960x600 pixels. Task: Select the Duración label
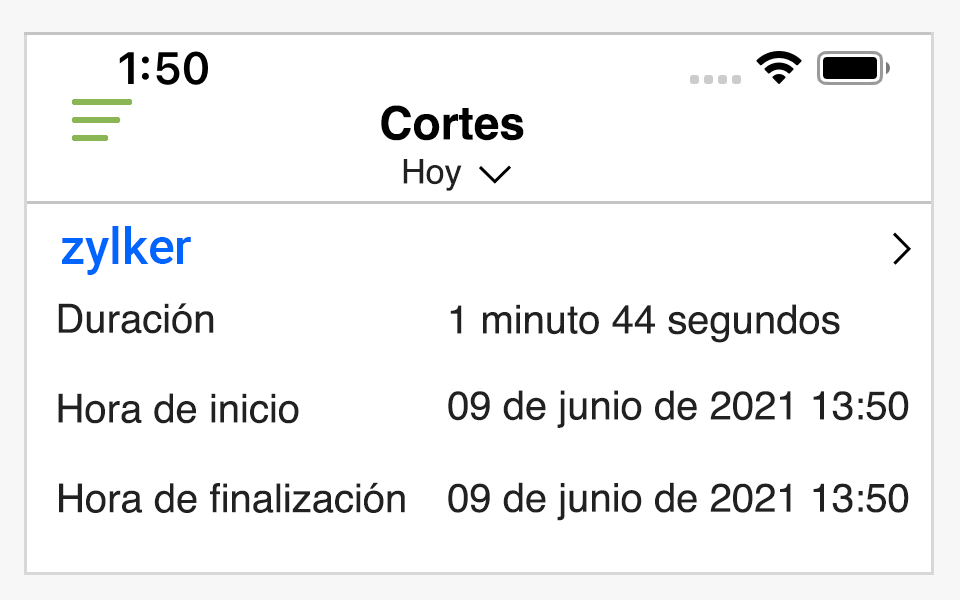[x=136, y=320]
